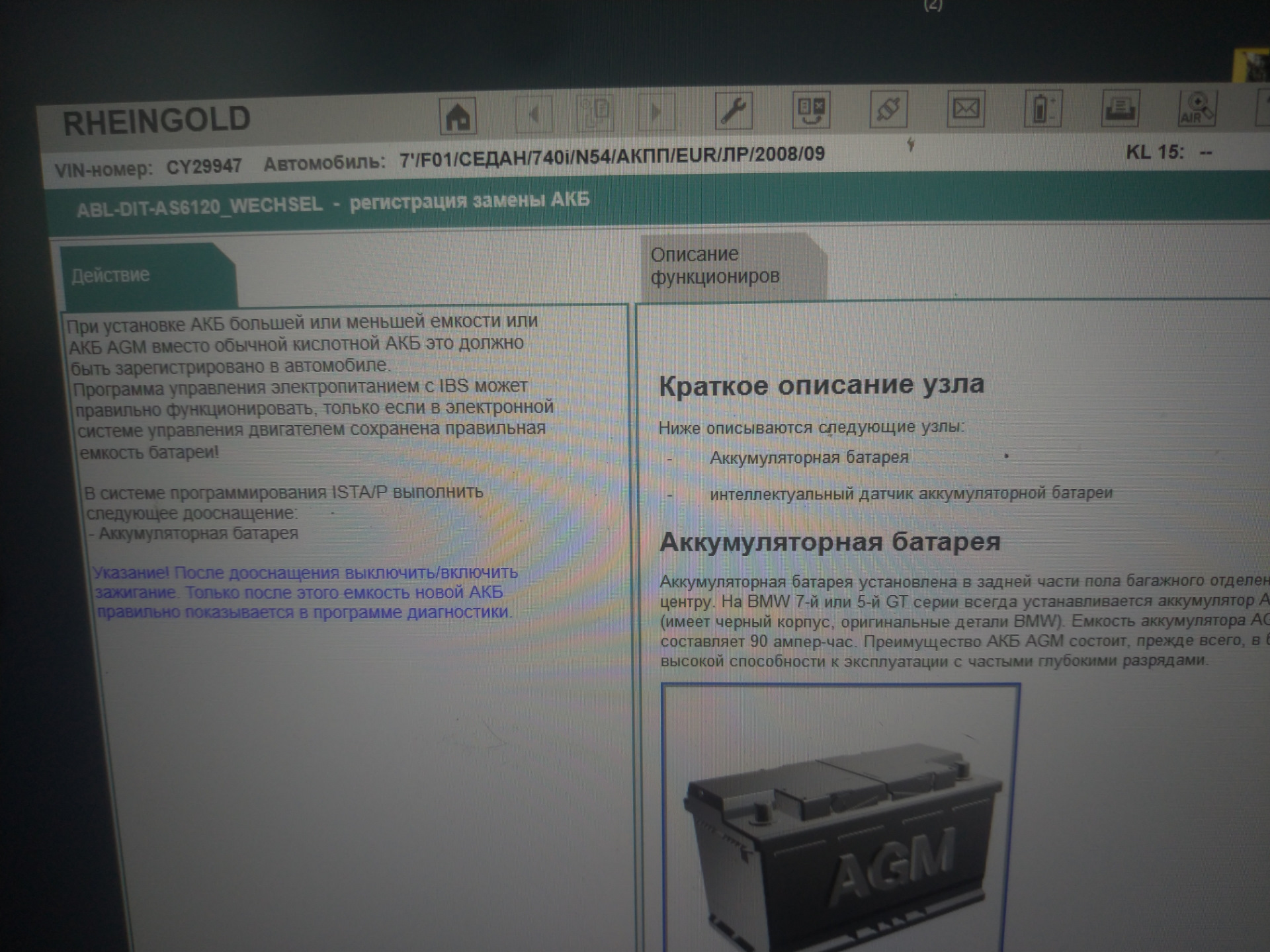The image size is (1270, 952).
Task: Click the printer icon
Action: 1120,107
